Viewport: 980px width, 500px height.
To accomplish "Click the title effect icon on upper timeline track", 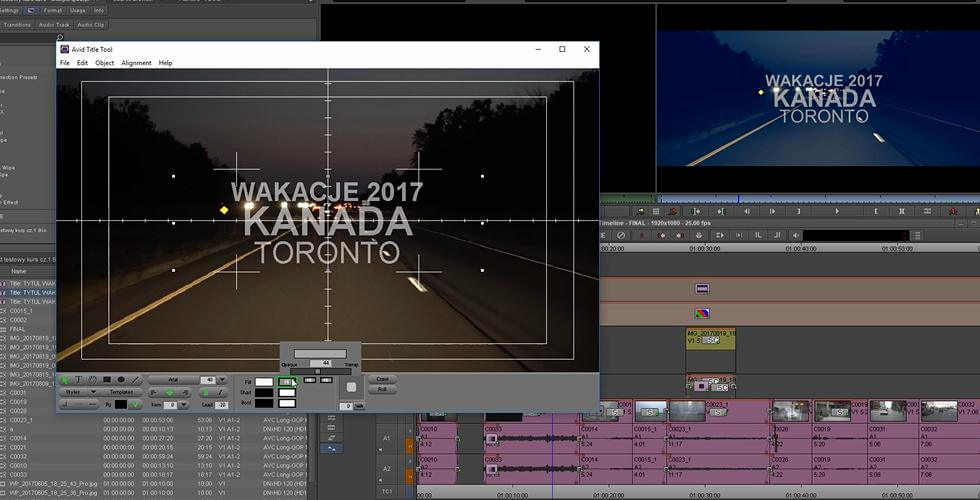I will coord(702,289).
